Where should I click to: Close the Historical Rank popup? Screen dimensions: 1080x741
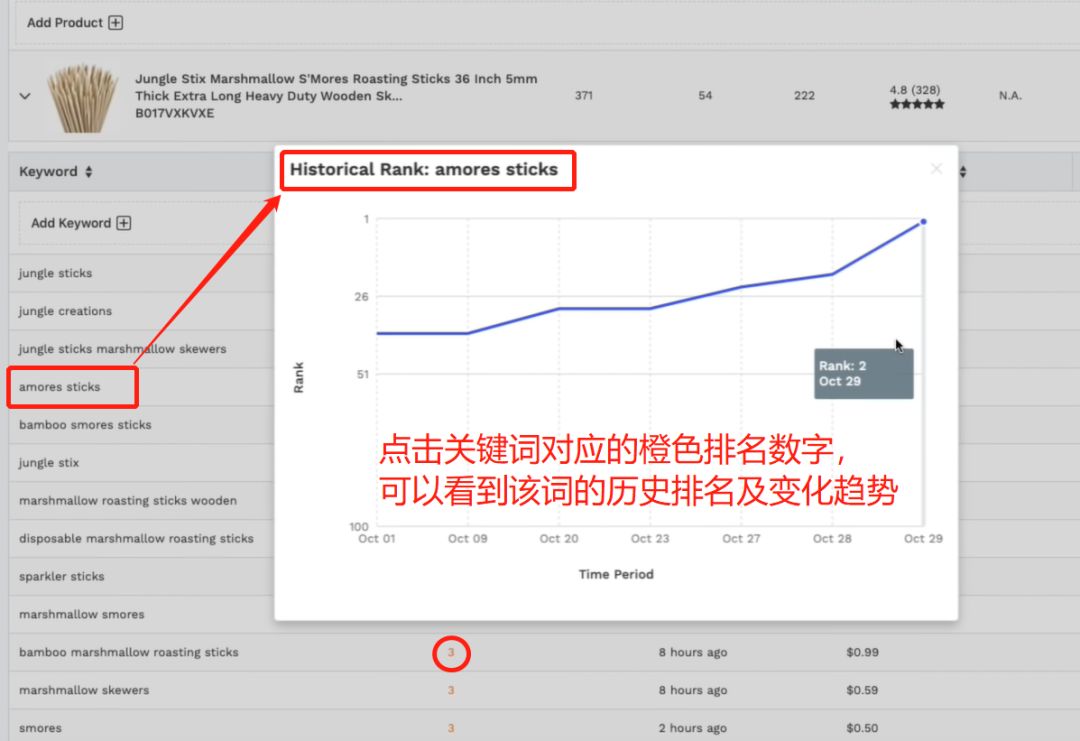(936, 170)
